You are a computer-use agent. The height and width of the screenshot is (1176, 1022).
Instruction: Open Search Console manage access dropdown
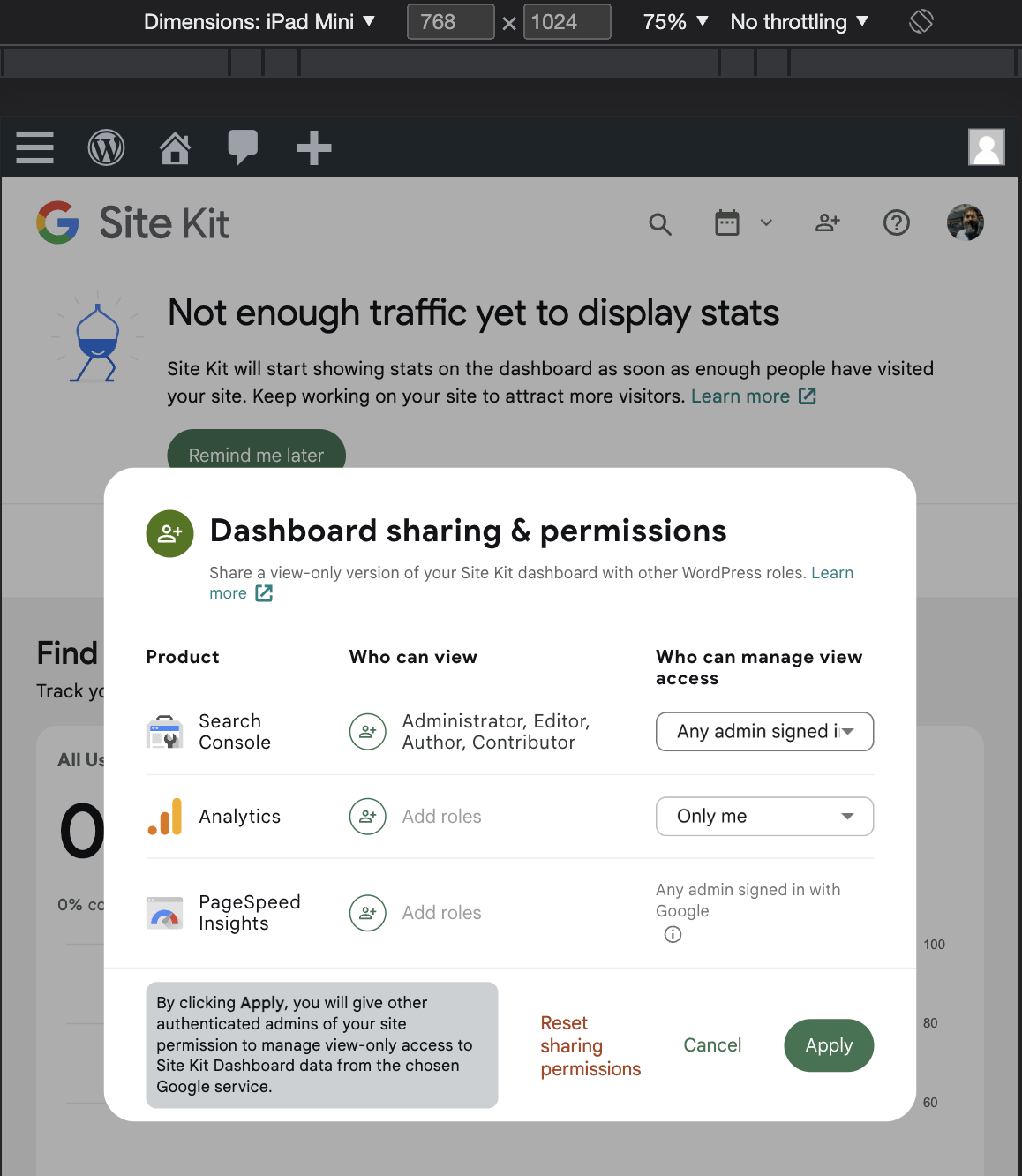[765, 732]
